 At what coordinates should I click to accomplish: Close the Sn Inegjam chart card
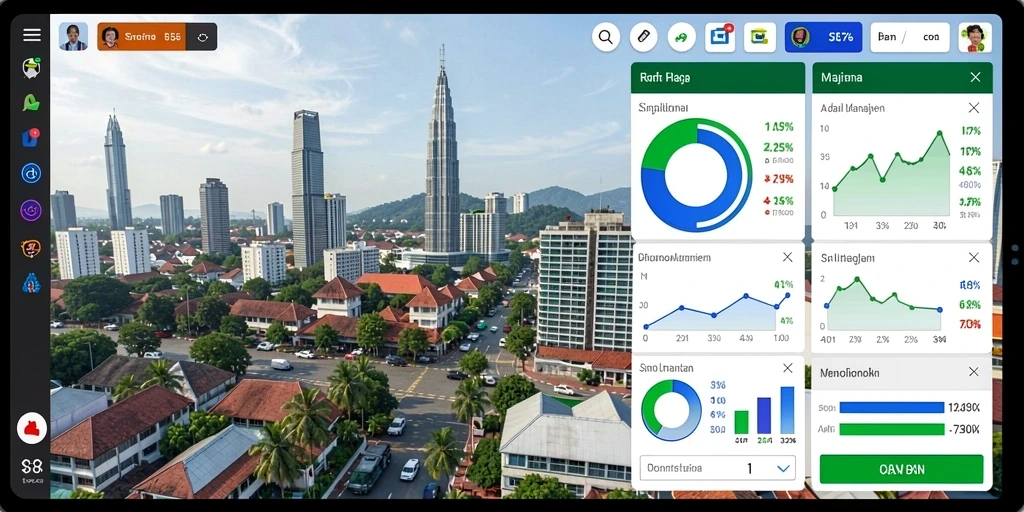coord(973,258)
